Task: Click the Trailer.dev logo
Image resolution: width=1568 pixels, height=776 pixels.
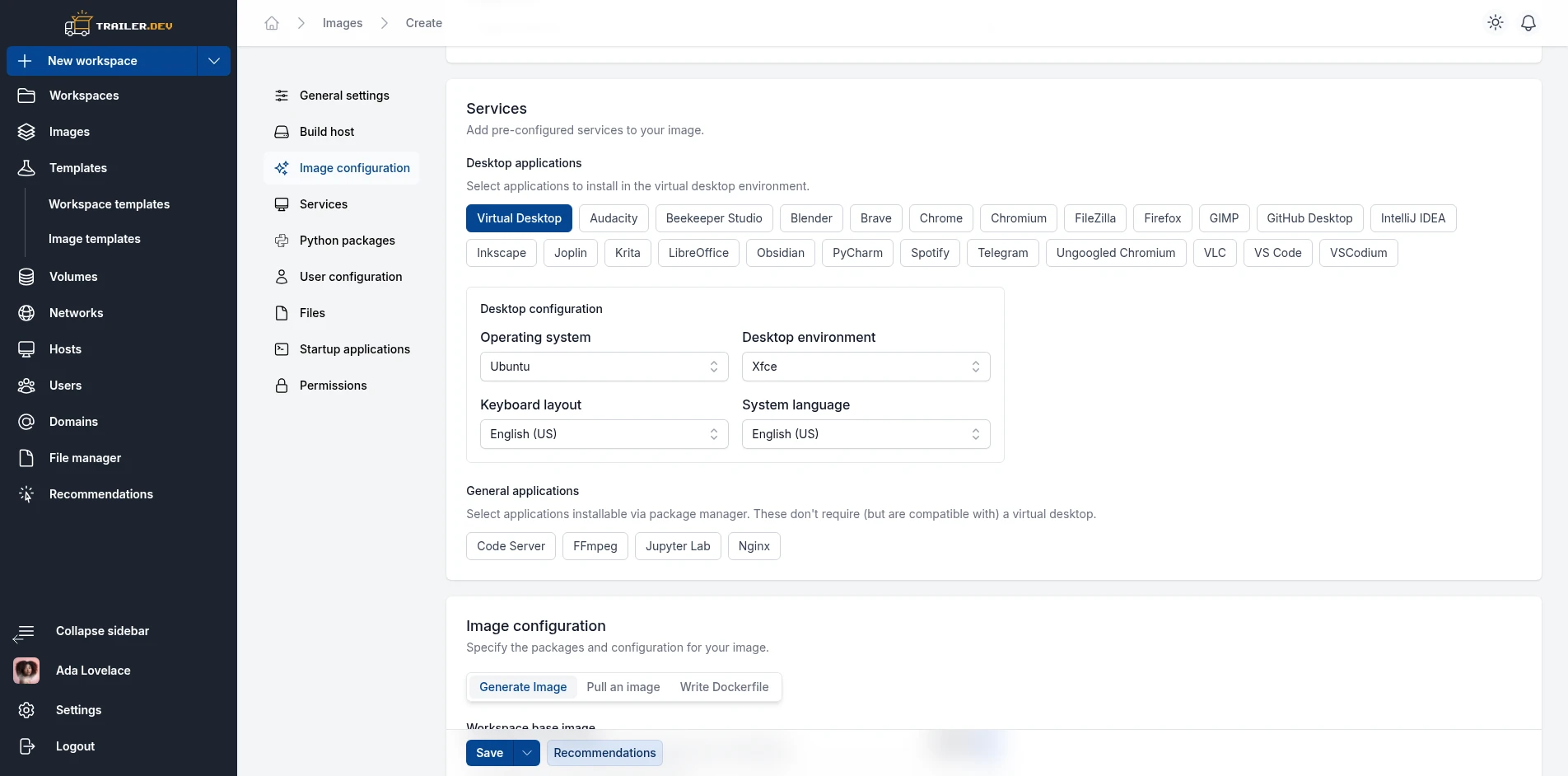Action: (x=119, y=24)
